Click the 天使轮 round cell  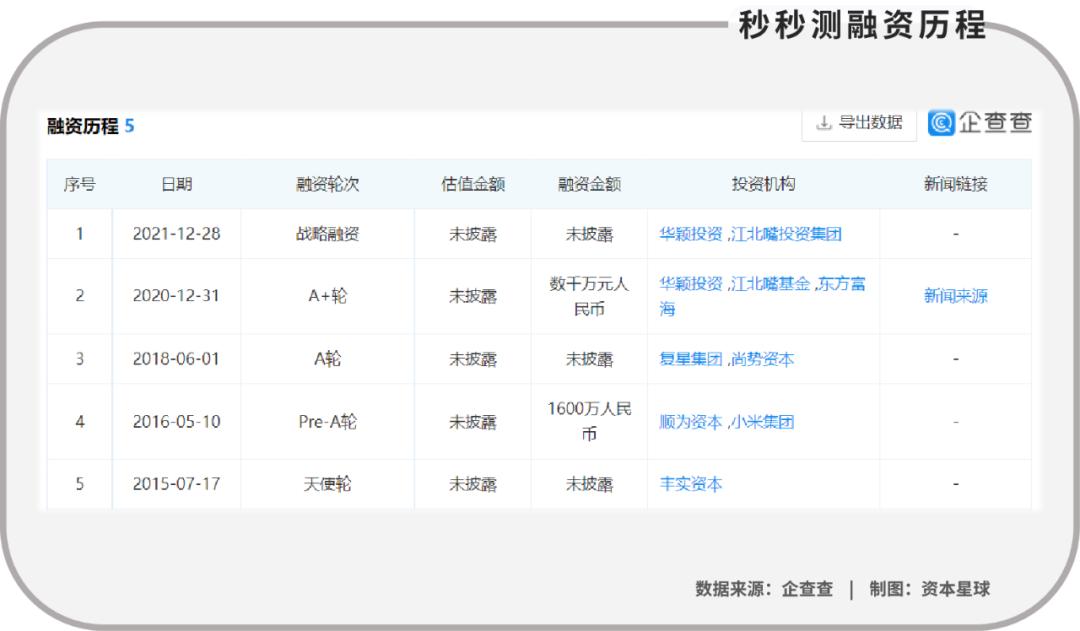pos(327,484)
